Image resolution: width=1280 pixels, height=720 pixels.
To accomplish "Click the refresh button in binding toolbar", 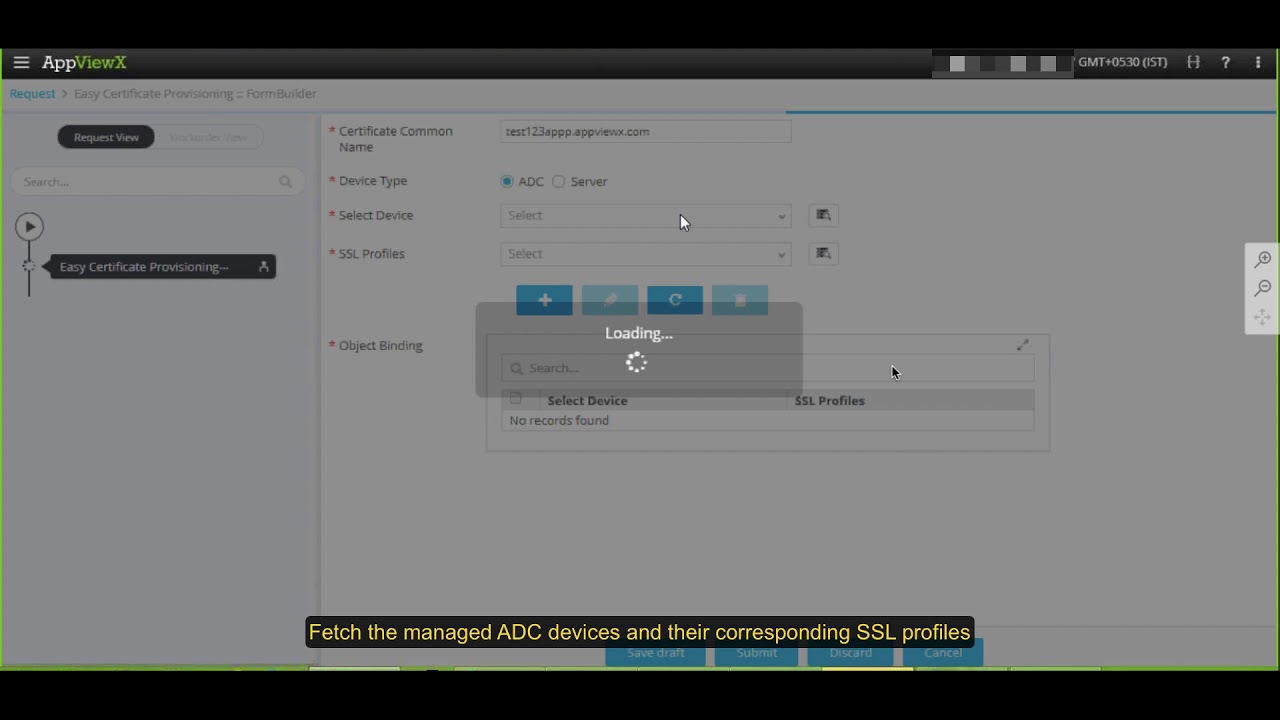I will [675, 300].
